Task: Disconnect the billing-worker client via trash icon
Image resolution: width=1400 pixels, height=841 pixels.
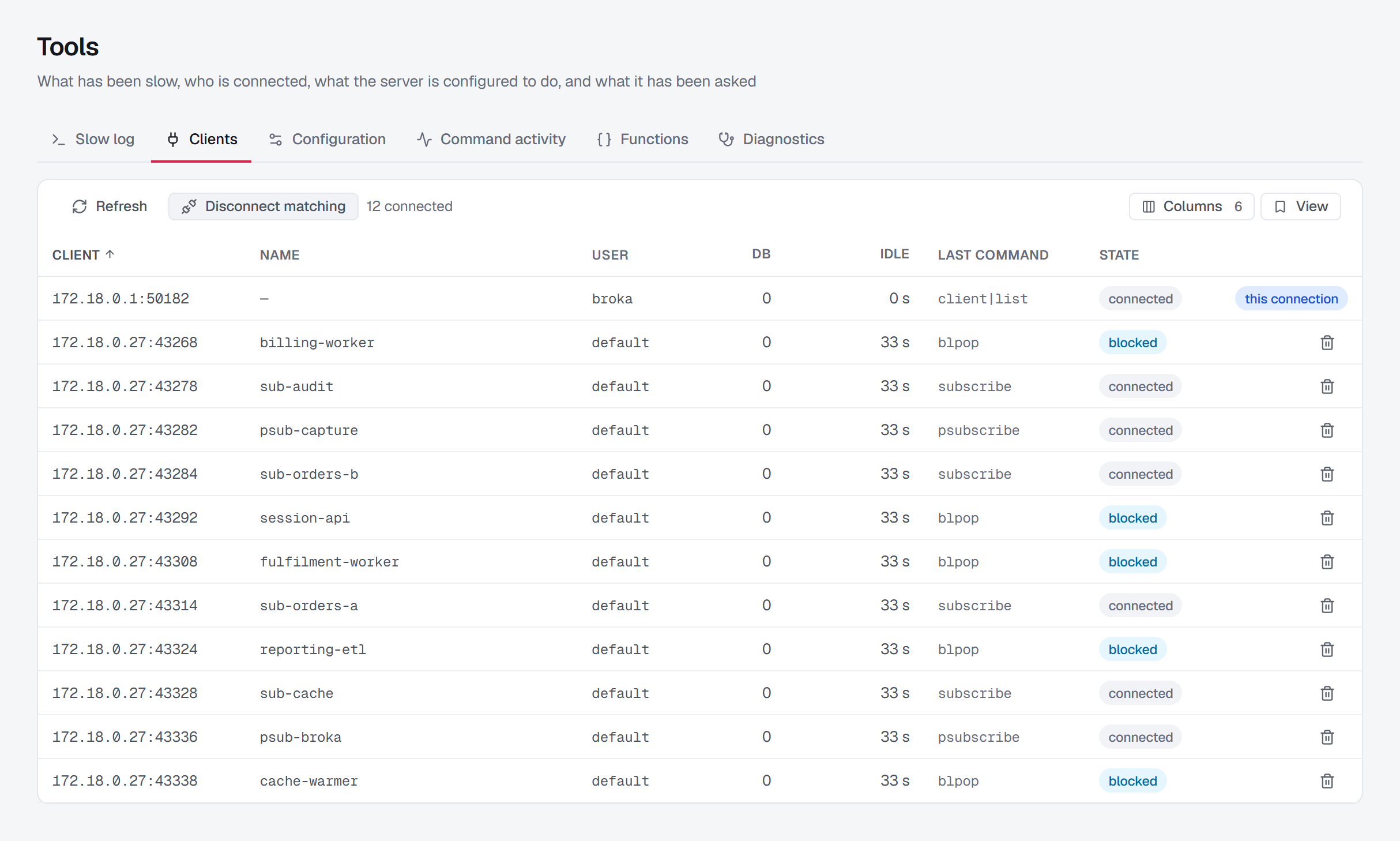Action: tap(1327, 343)
